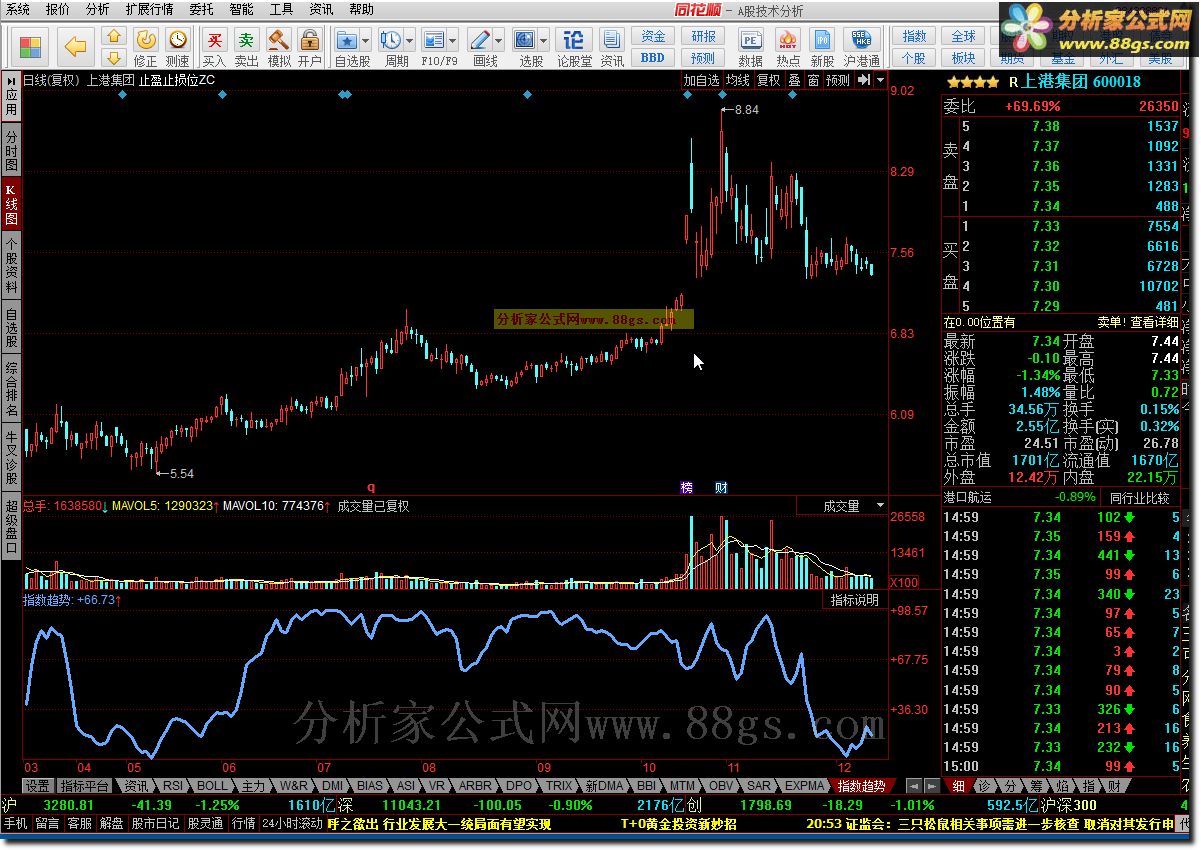This screenshot has width=1201, height=850.
Task: Expand the 周期 period dropdown arrow
Action: point(410,41)
